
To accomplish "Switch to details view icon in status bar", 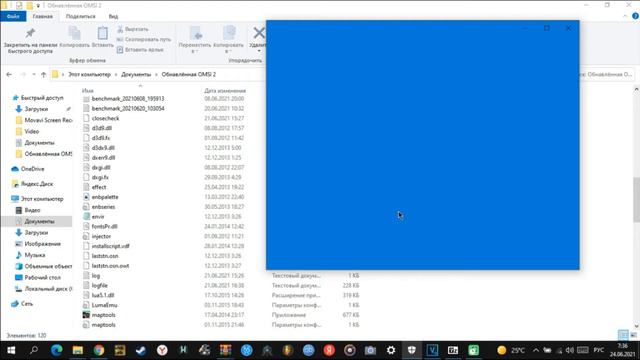I will coord(623,335).
